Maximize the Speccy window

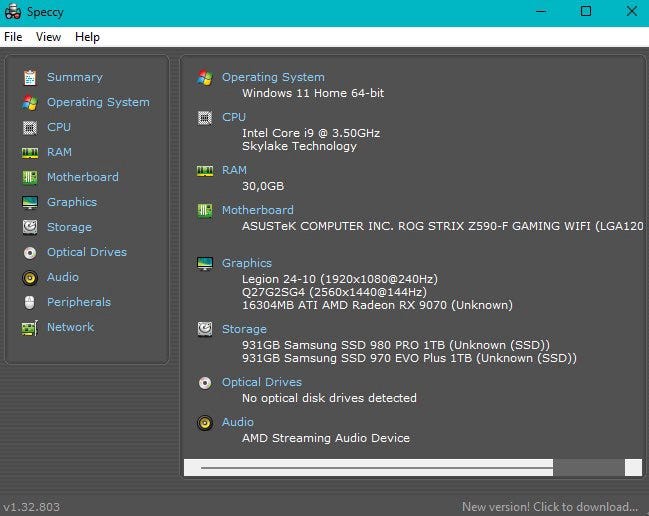(586, 11)
